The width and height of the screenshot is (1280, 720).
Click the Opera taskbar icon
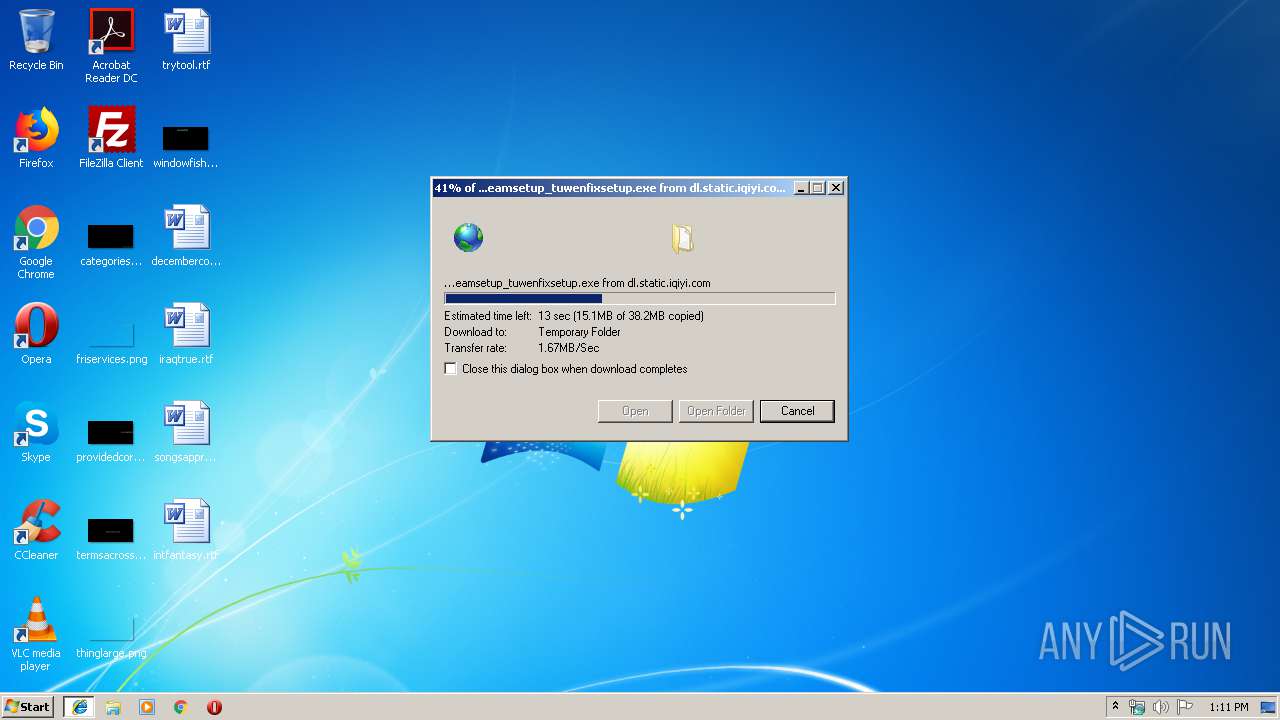coord(214,707)
